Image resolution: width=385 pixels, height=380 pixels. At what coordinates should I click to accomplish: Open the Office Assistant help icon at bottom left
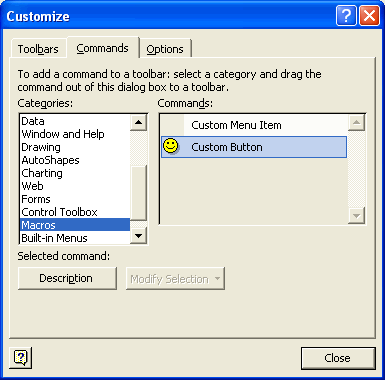point(21,358)
